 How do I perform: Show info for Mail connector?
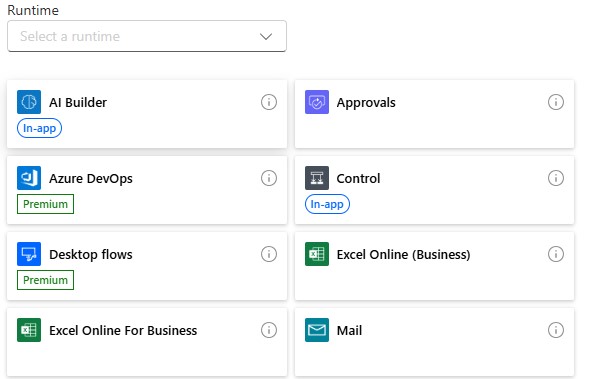point(556,330)
